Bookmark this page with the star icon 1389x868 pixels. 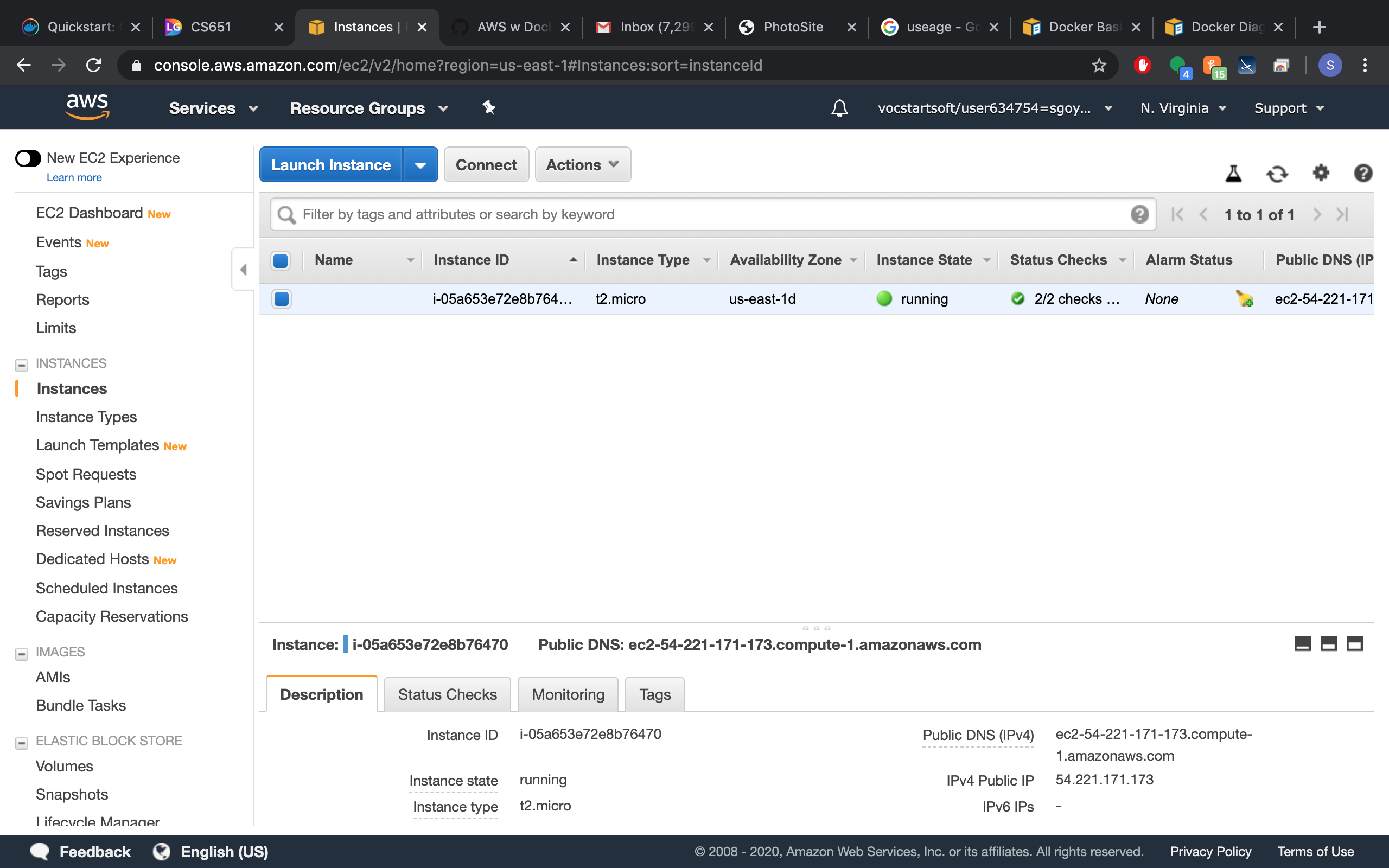(1099, 65)
